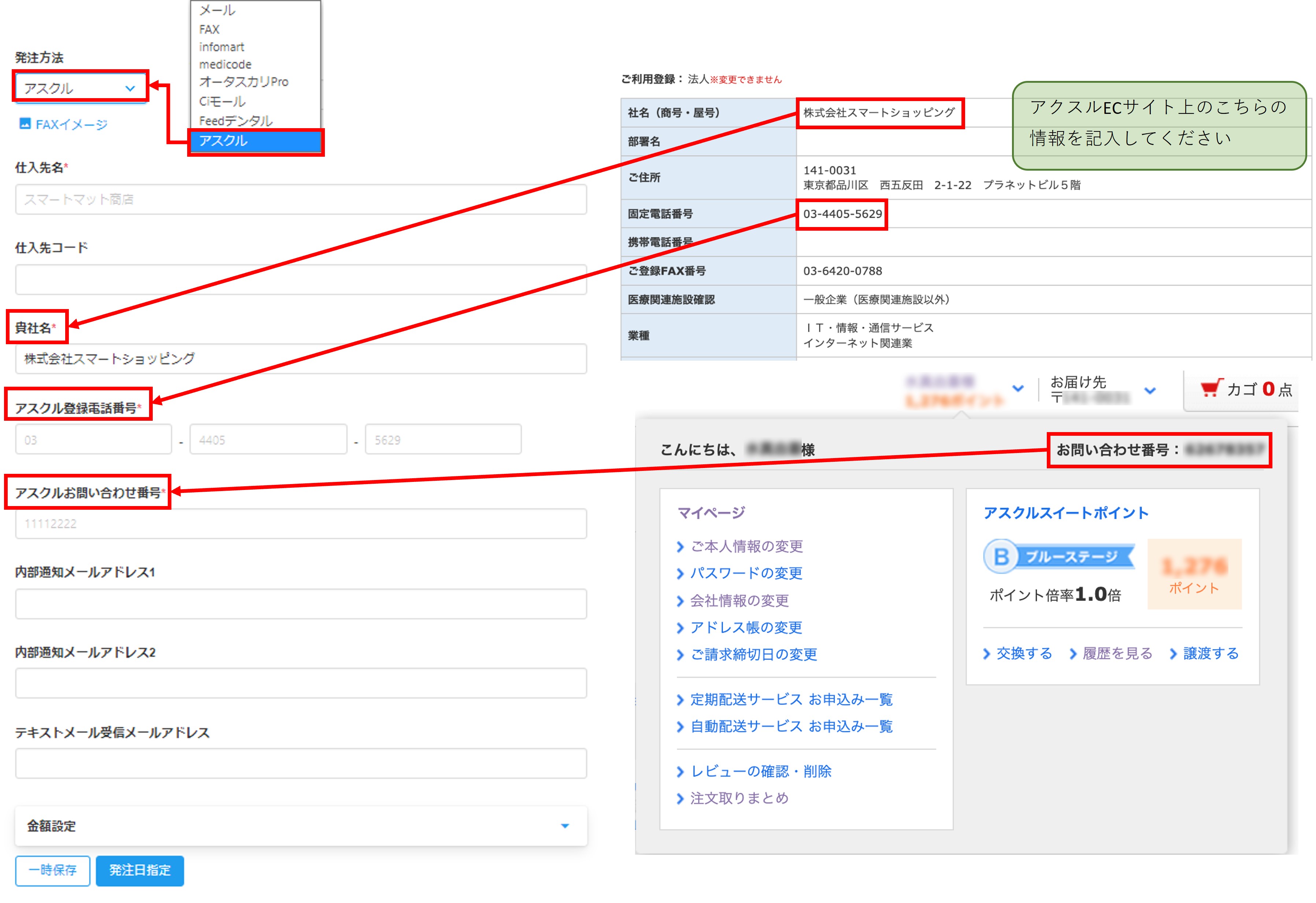The height and width of the screenshot is (903, 1316).
Task: Click the 発注日指定 button
Action: pos(140,870)
